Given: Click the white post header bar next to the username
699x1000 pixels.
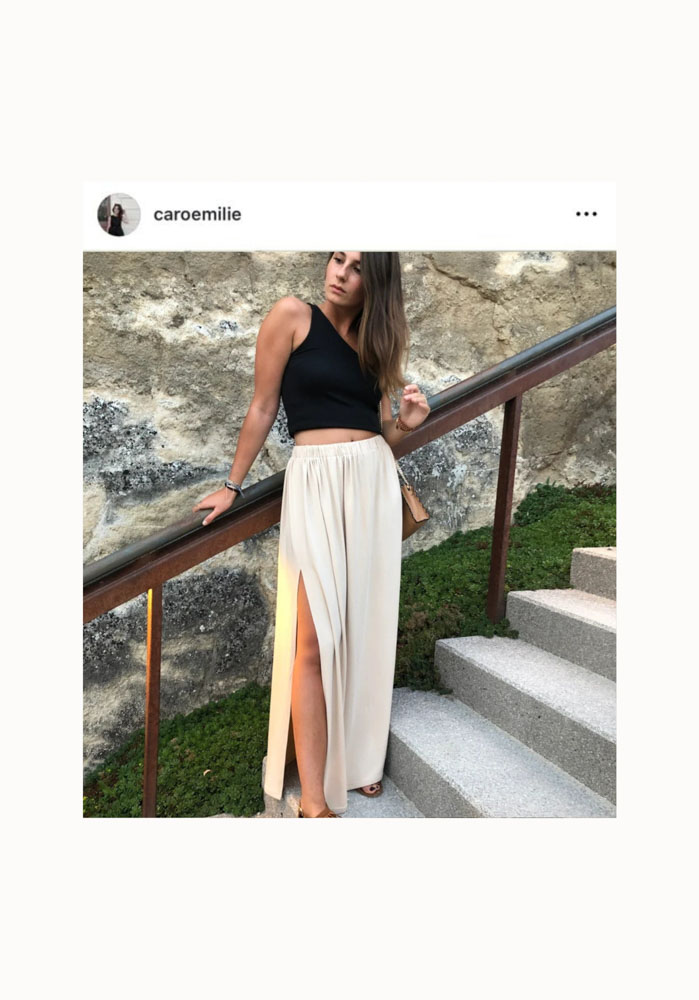Looking at the screenshot, I should tap(408, 215).
